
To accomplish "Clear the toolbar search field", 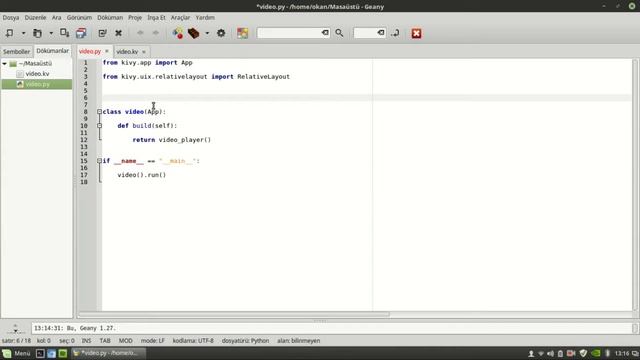I will [x=325, y=33].
